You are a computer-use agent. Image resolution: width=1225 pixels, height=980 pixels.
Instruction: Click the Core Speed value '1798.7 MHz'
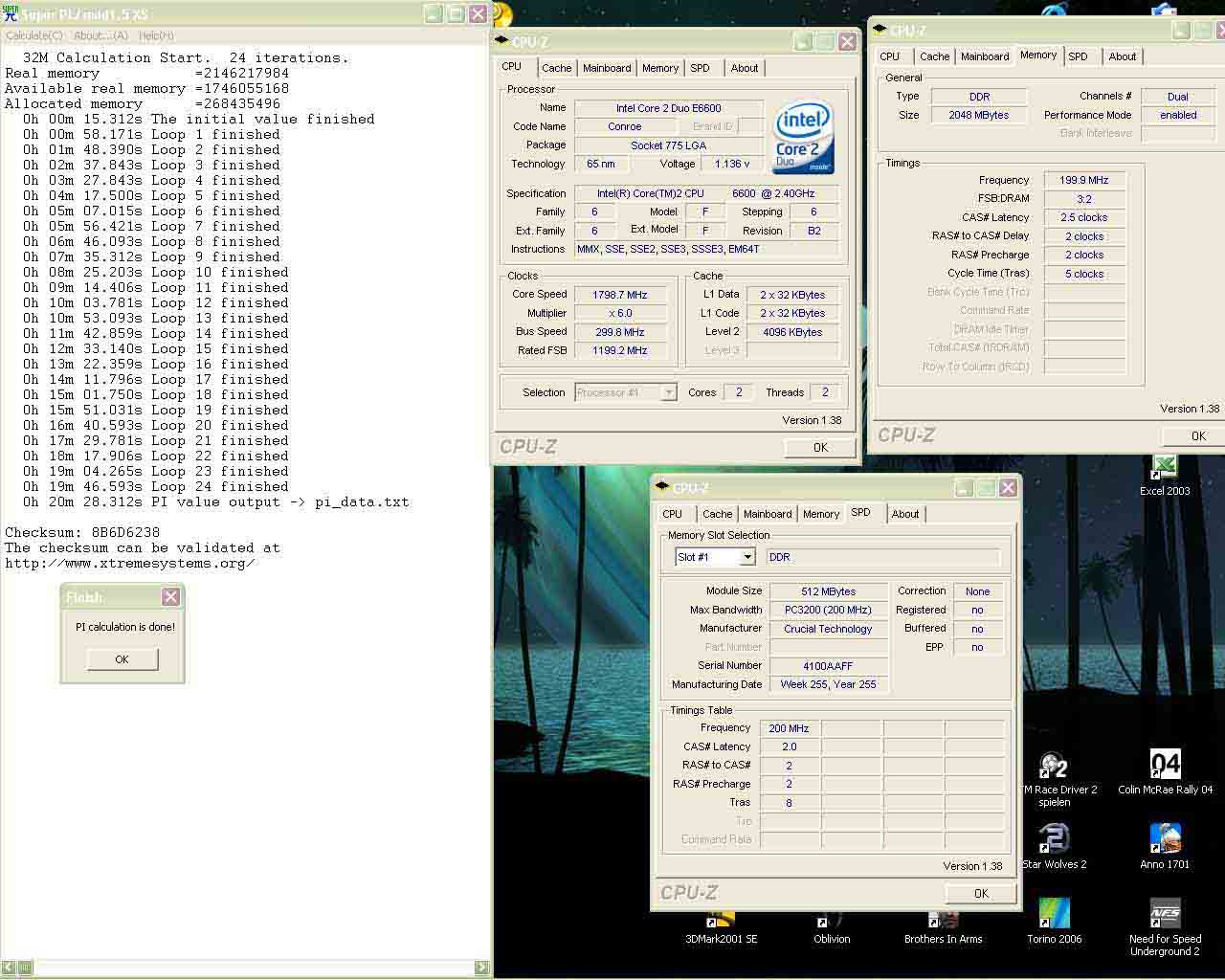[620, 295]
